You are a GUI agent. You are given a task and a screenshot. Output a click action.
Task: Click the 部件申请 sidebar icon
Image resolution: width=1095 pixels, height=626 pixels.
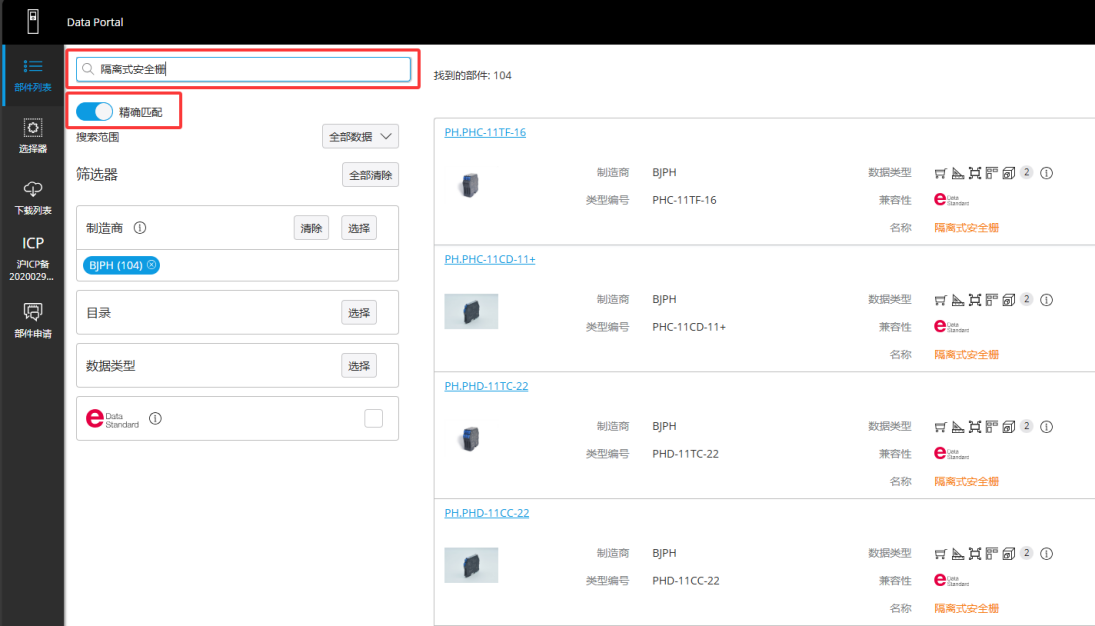[32, 320]
